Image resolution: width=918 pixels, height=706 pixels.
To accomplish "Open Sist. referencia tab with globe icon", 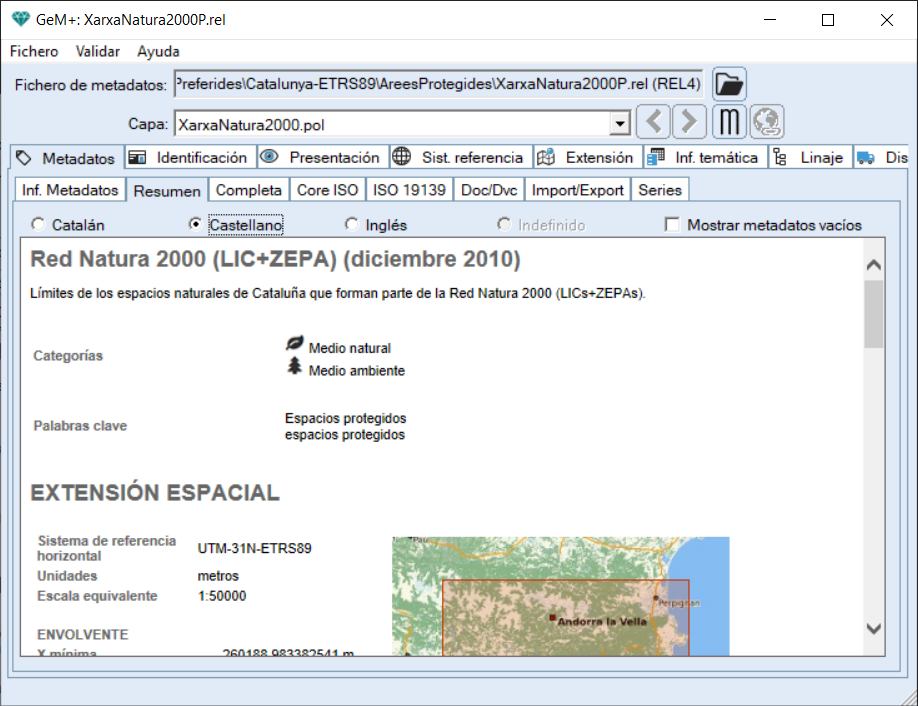I will (459, 158).
